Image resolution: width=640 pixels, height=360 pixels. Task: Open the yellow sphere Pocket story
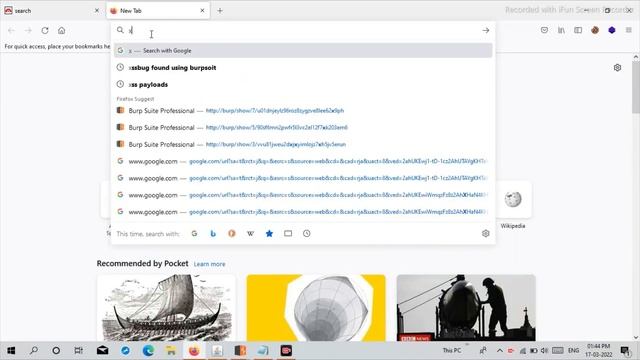[316, 308]
